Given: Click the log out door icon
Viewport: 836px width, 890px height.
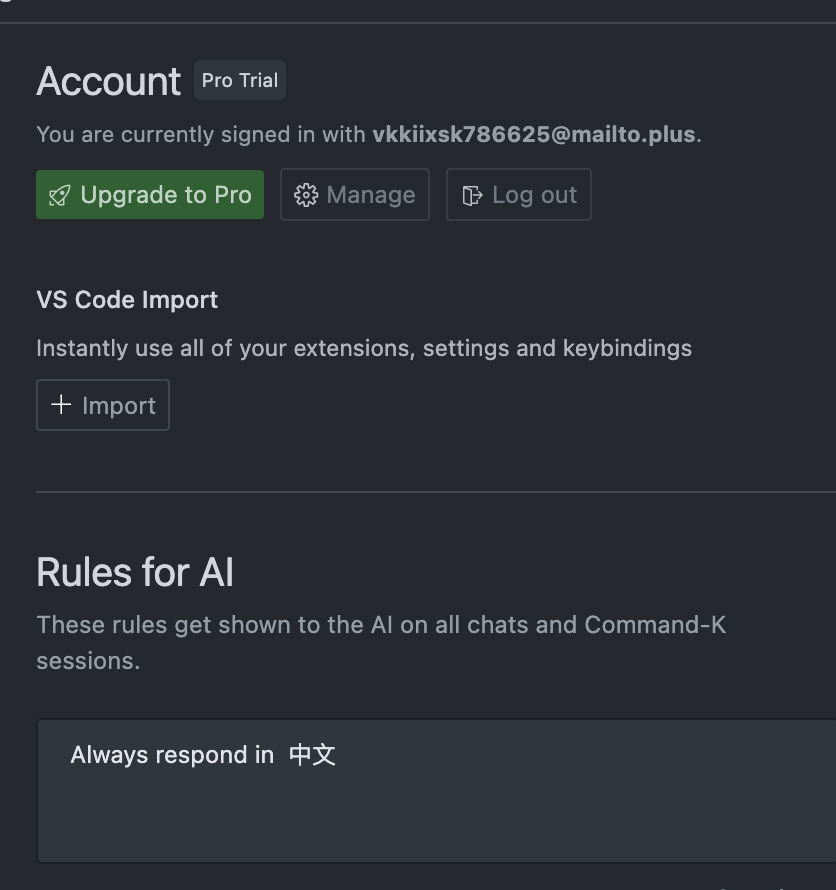Looking at the screenshot, I should coord(472,195).
